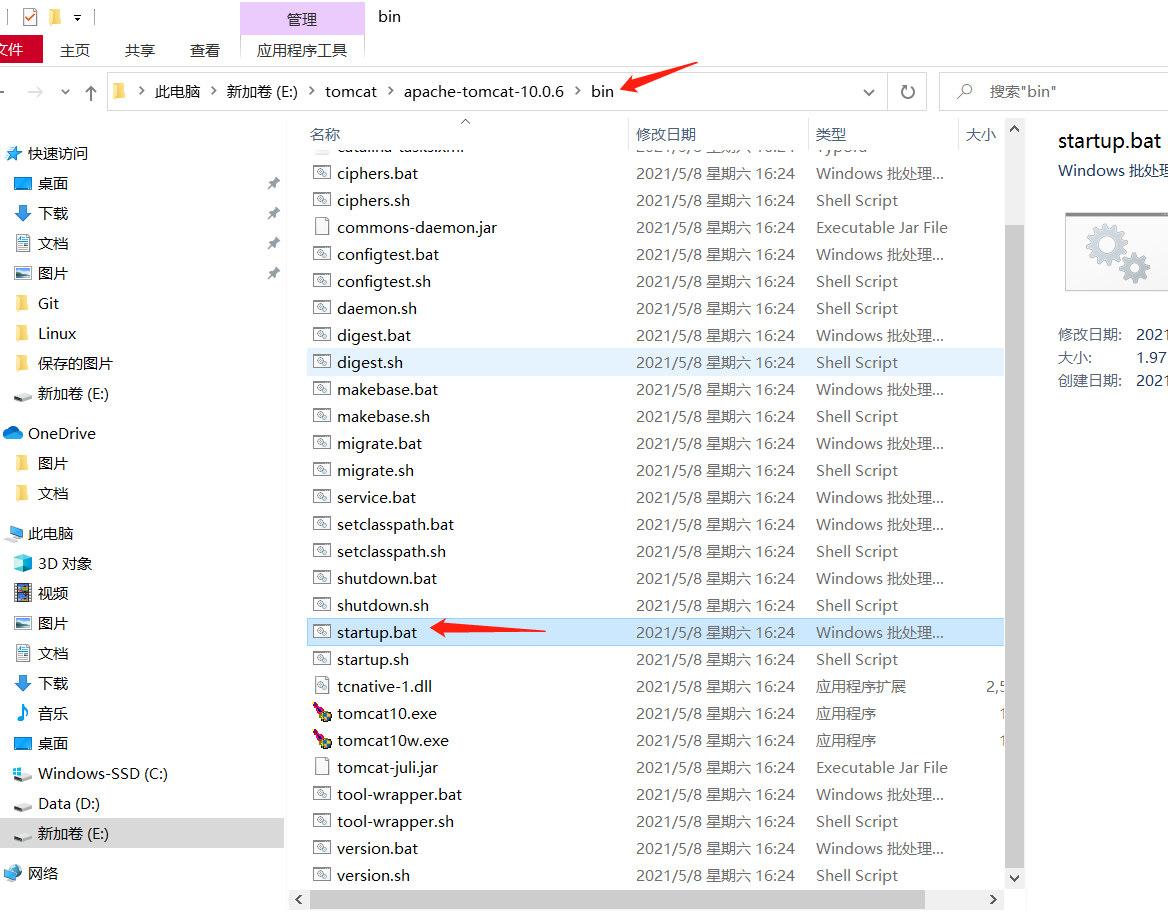Select the digest.sh file icon
This screenshot has height=913, width=1168.
point(322,362)
